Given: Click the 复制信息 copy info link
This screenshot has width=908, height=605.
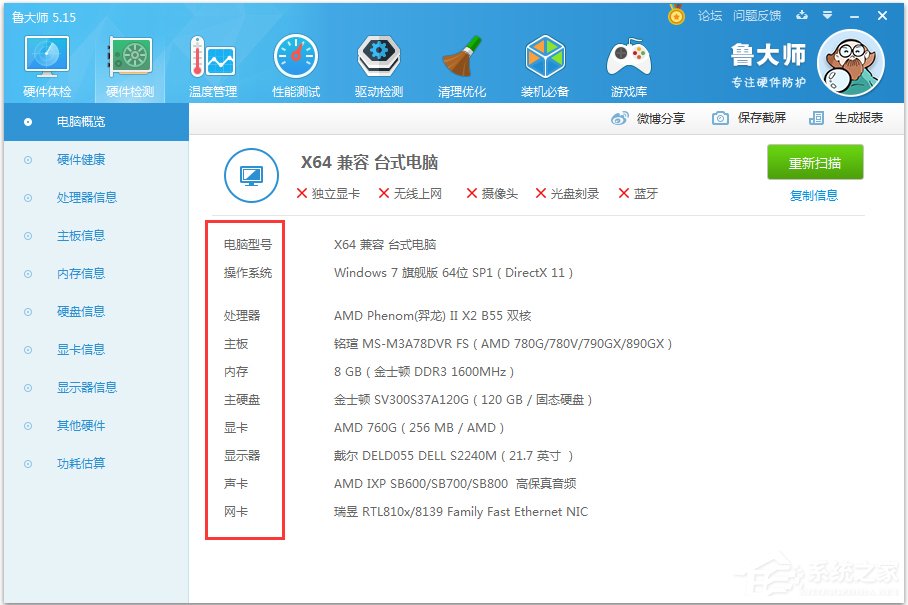Looking at the screenshot, I should (814, 194).
